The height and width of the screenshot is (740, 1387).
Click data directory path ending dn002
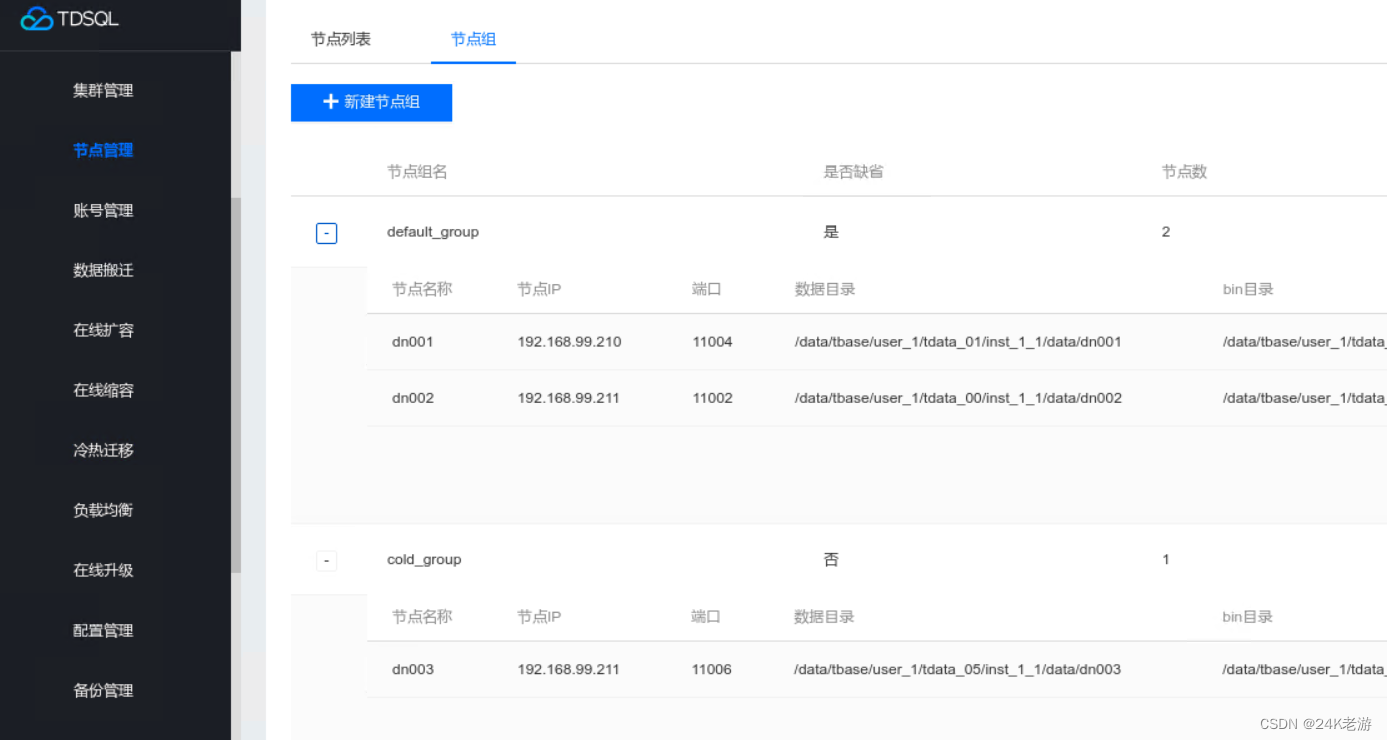coord(958,398)
